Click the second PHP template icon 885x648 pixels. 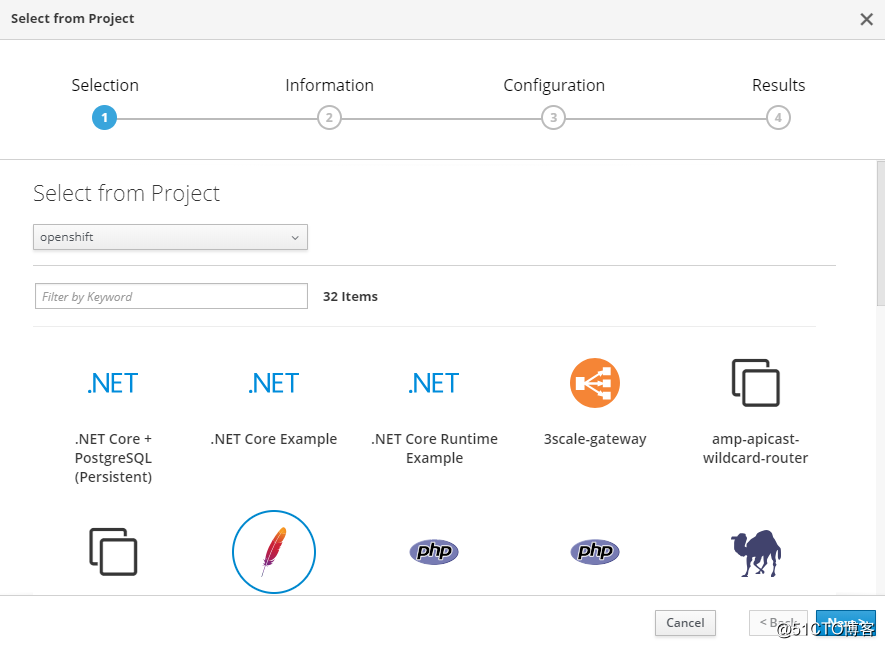(595, 551)
